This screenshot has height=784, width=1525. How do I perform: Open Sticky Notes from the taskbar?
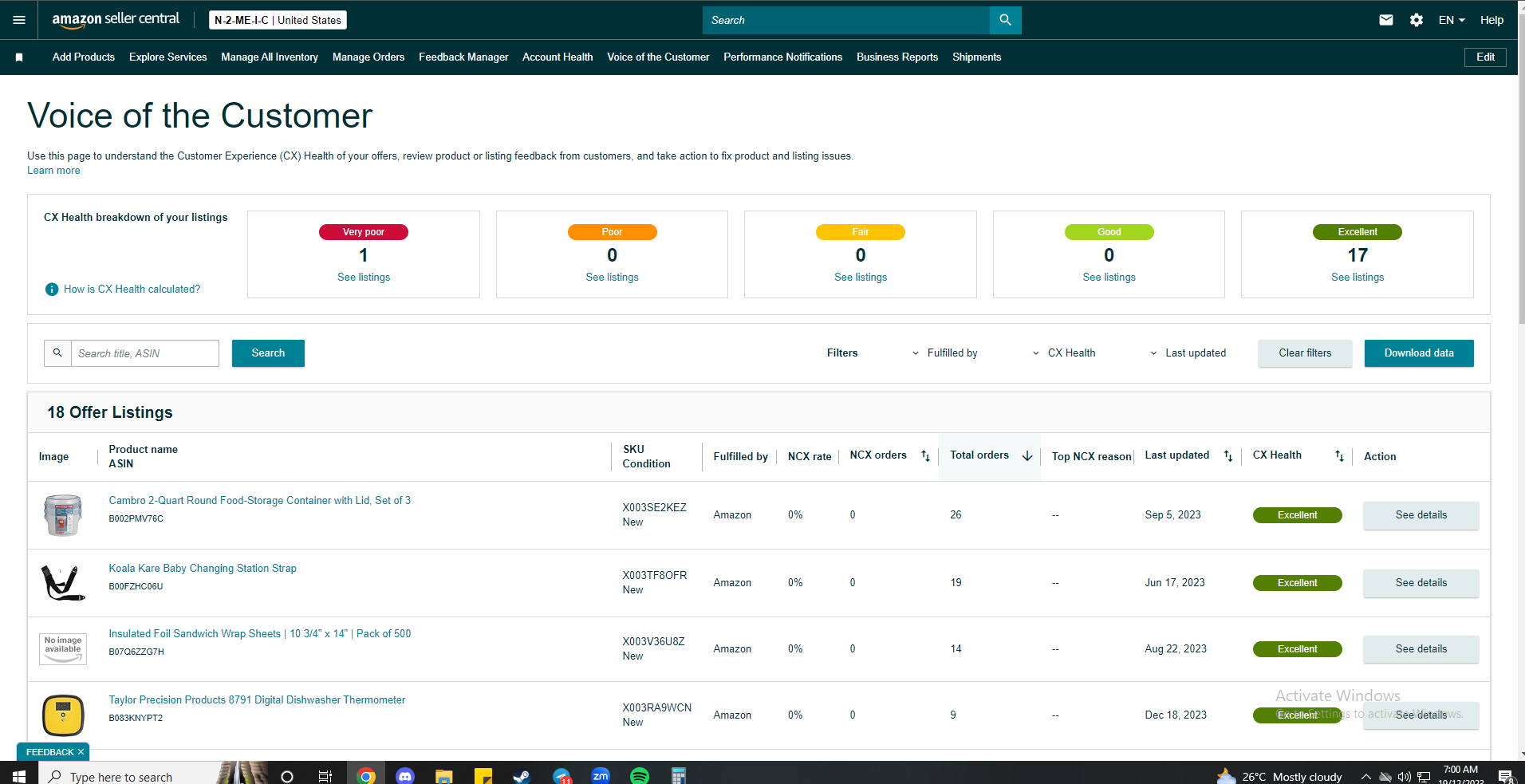483,776
